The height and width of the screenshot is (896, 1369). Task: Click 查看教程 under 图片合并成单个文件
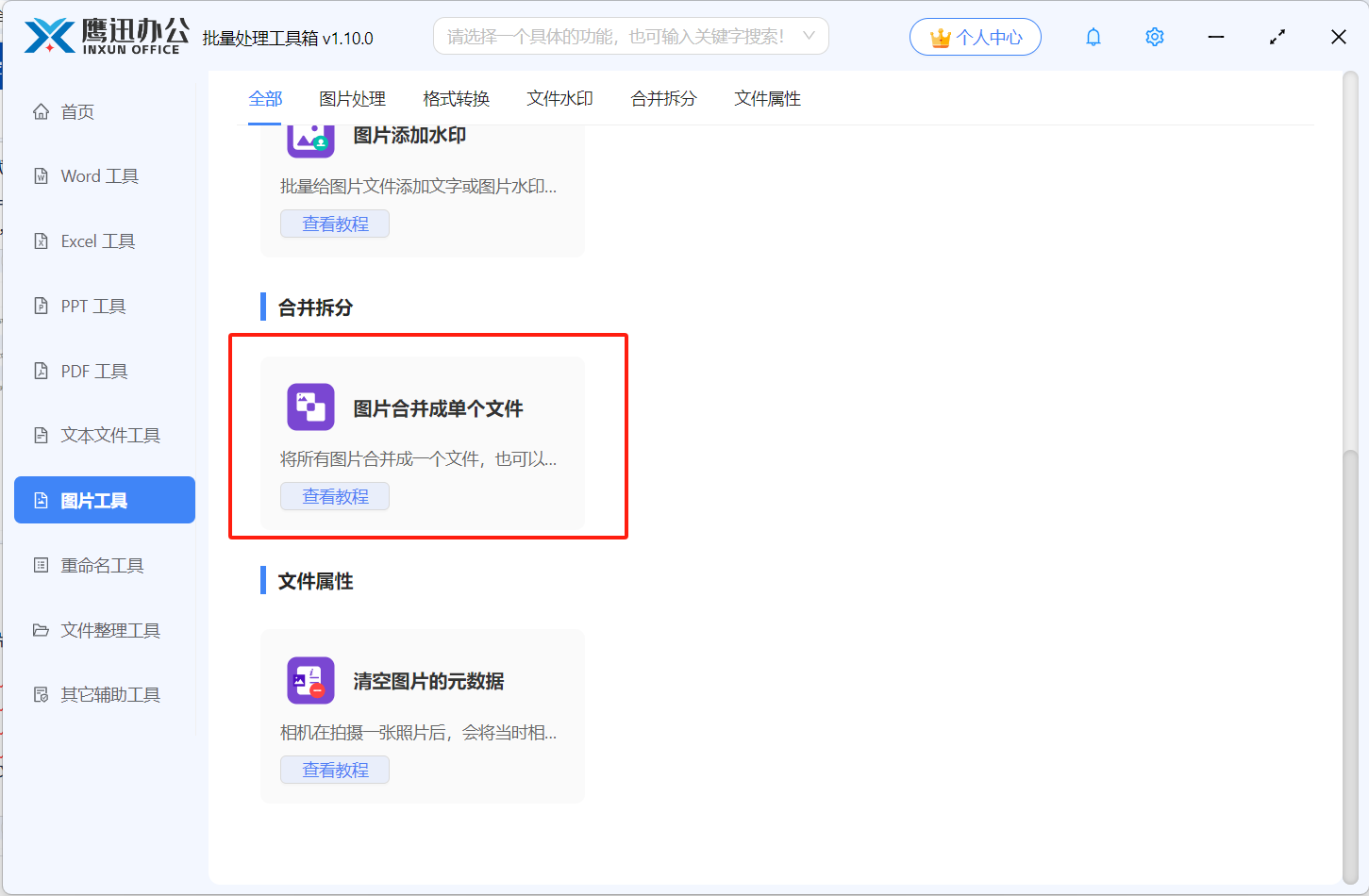pos(335,496)
